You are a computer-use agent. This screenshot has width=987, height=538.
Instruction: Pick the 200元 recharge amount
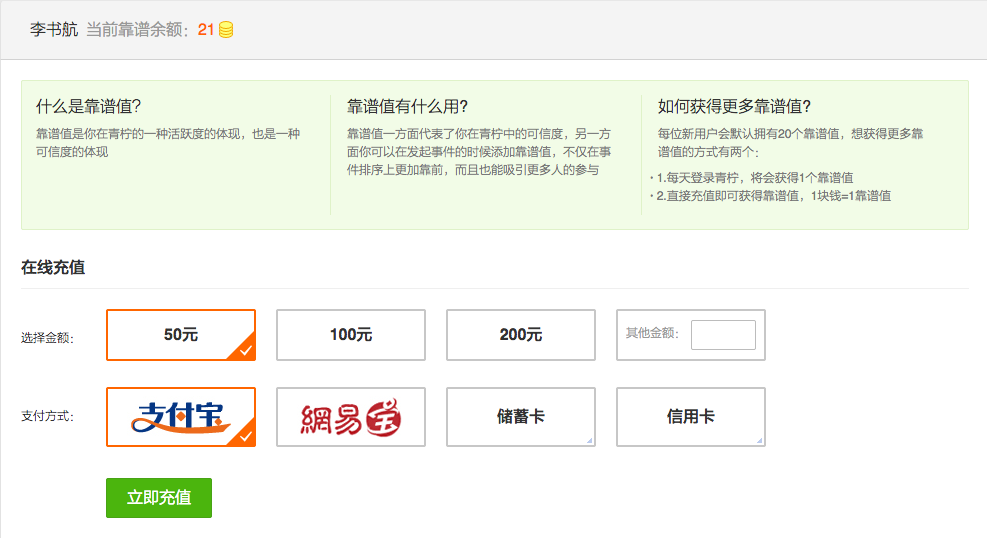[x=520, y=335]
